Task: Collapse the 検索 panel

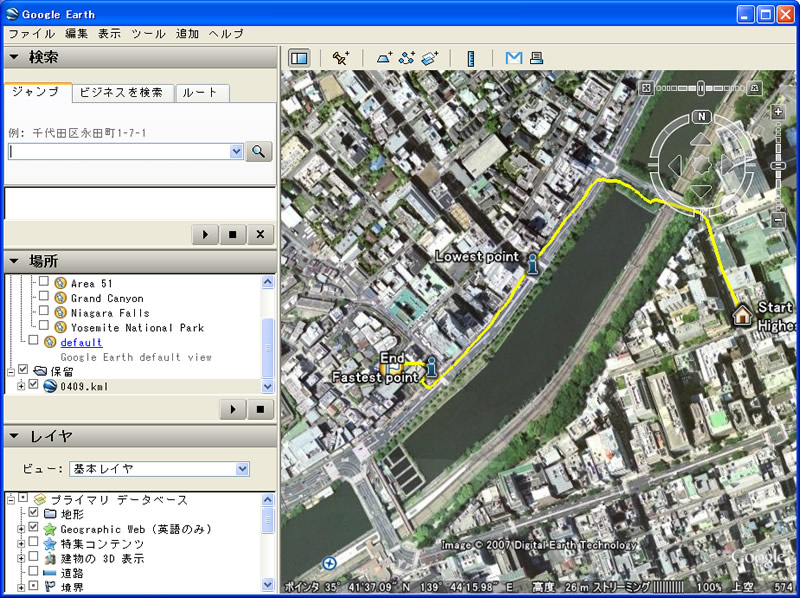Action: [14, 57]
